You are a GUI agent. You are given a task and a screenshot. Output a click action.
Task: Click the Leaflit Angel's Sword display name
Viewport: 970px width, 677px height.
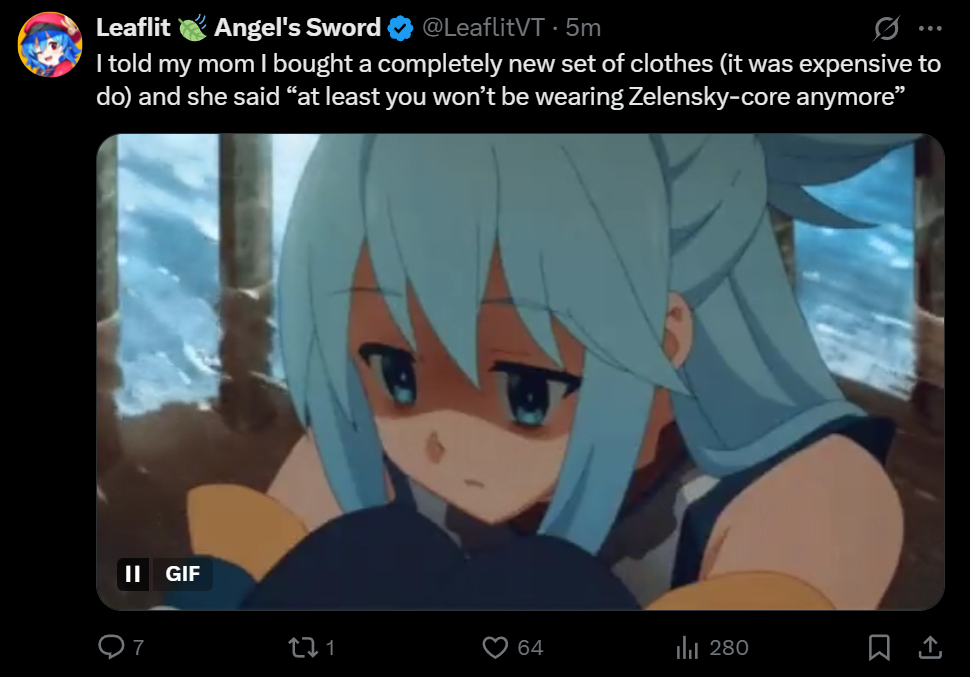[x=238, y=28]
